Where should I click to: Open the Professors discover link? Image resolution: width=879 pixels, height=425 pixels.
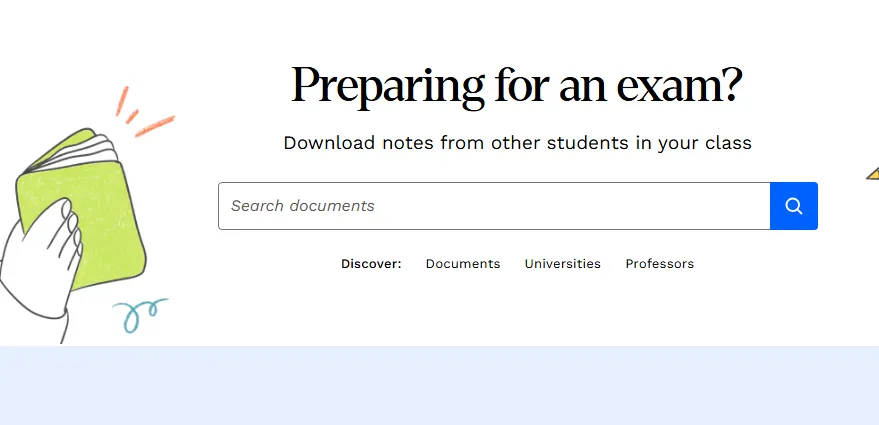(x=659, y=264)
